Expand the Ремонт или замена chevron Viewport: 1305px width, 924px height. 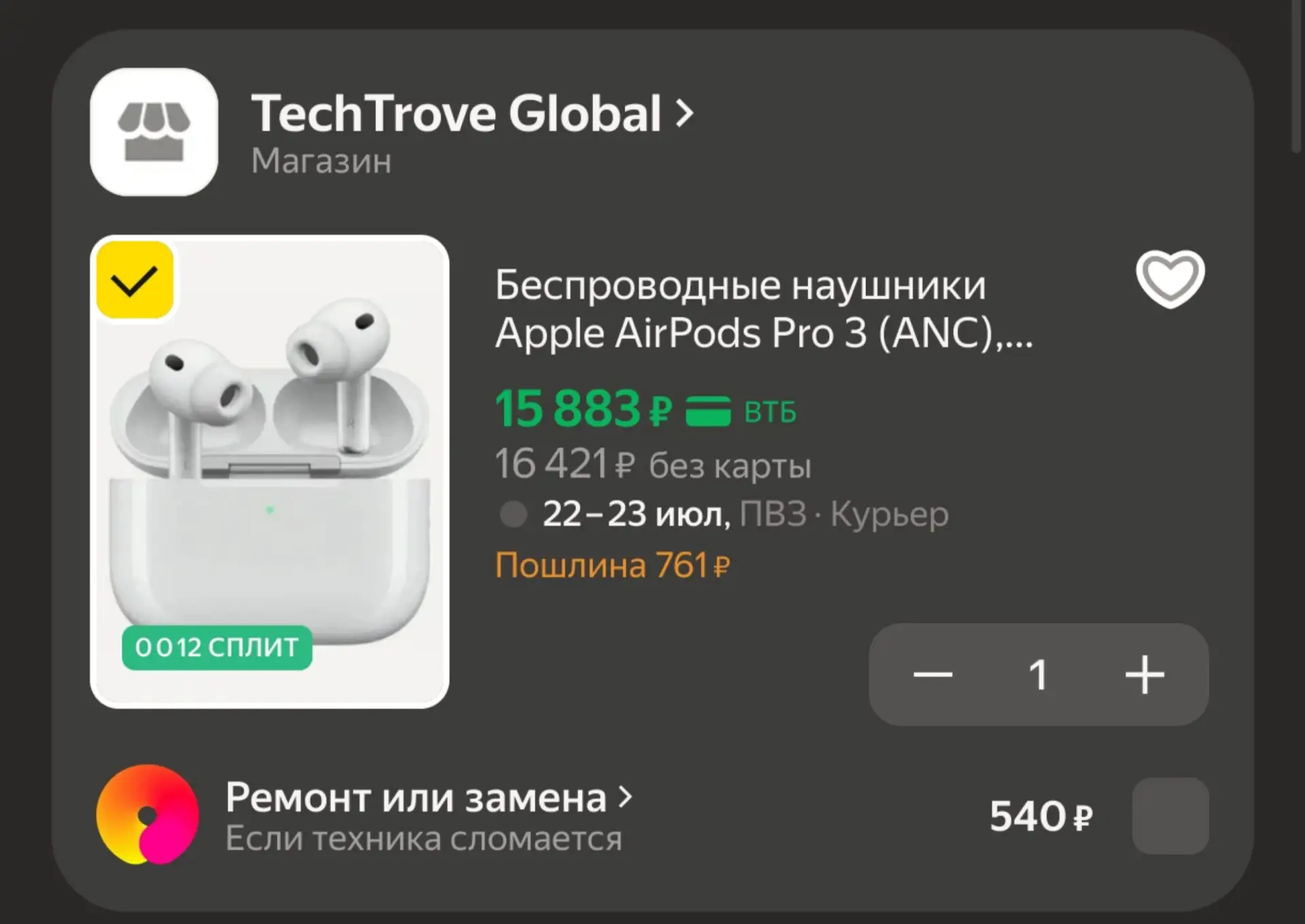pyautogui.click(x=625, y=797)
